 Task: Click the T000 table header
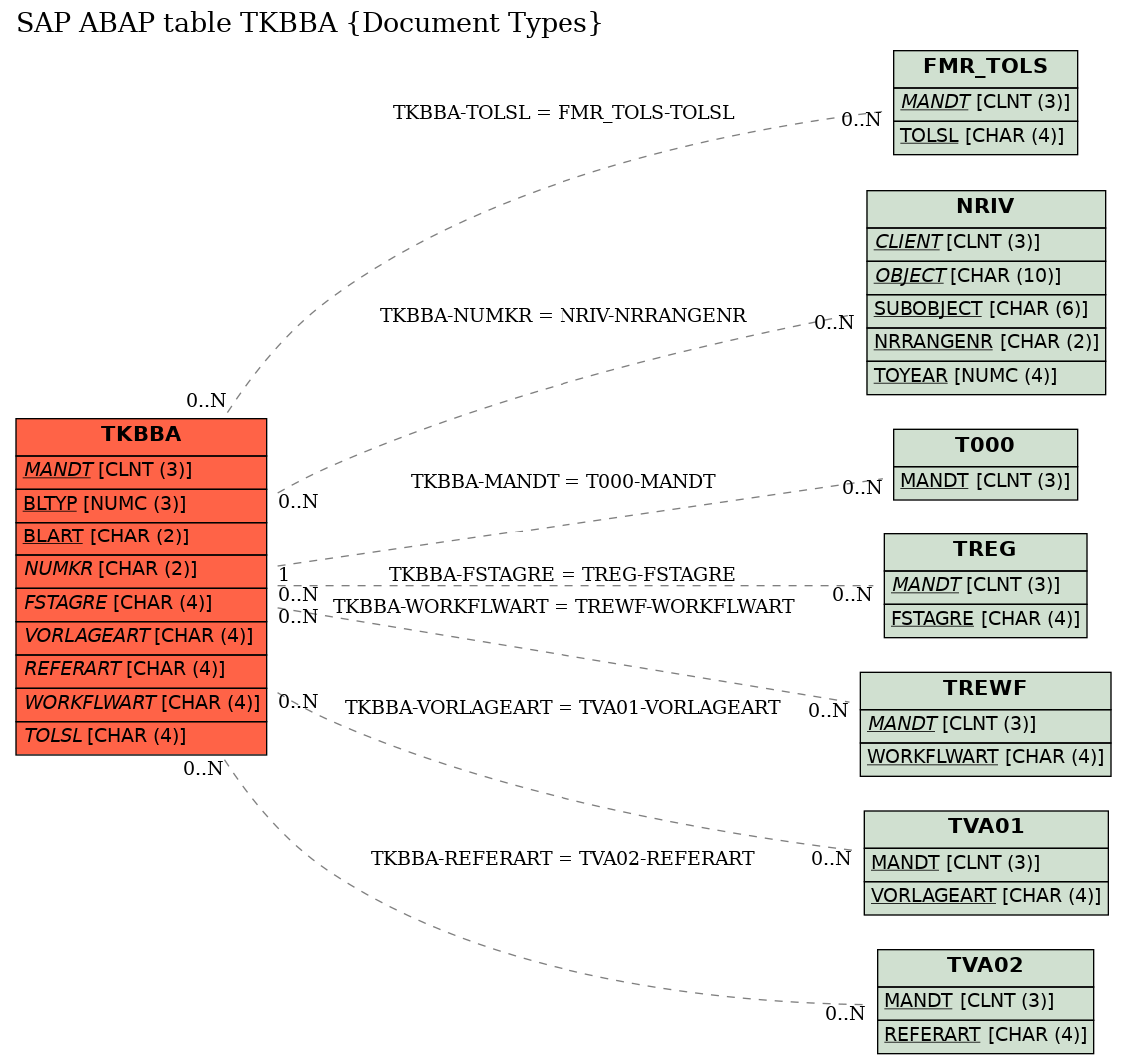(985, 448)
